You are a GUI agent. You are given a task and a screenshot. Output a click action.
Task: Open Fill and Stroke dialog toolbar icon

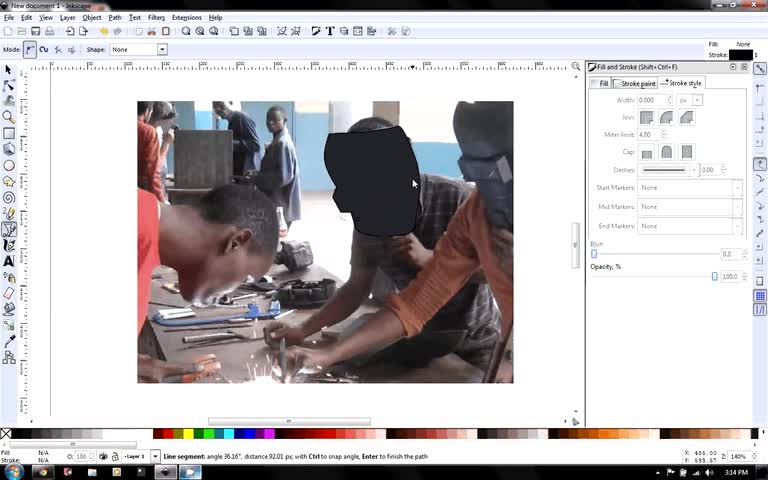coord(316,31)
